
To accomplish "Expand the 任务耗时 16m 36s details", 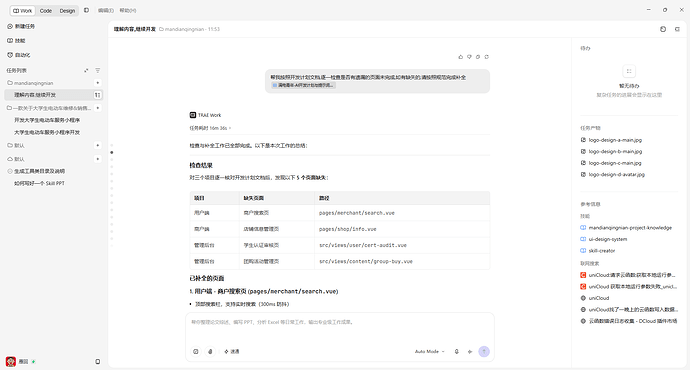I will click(210, 128).
